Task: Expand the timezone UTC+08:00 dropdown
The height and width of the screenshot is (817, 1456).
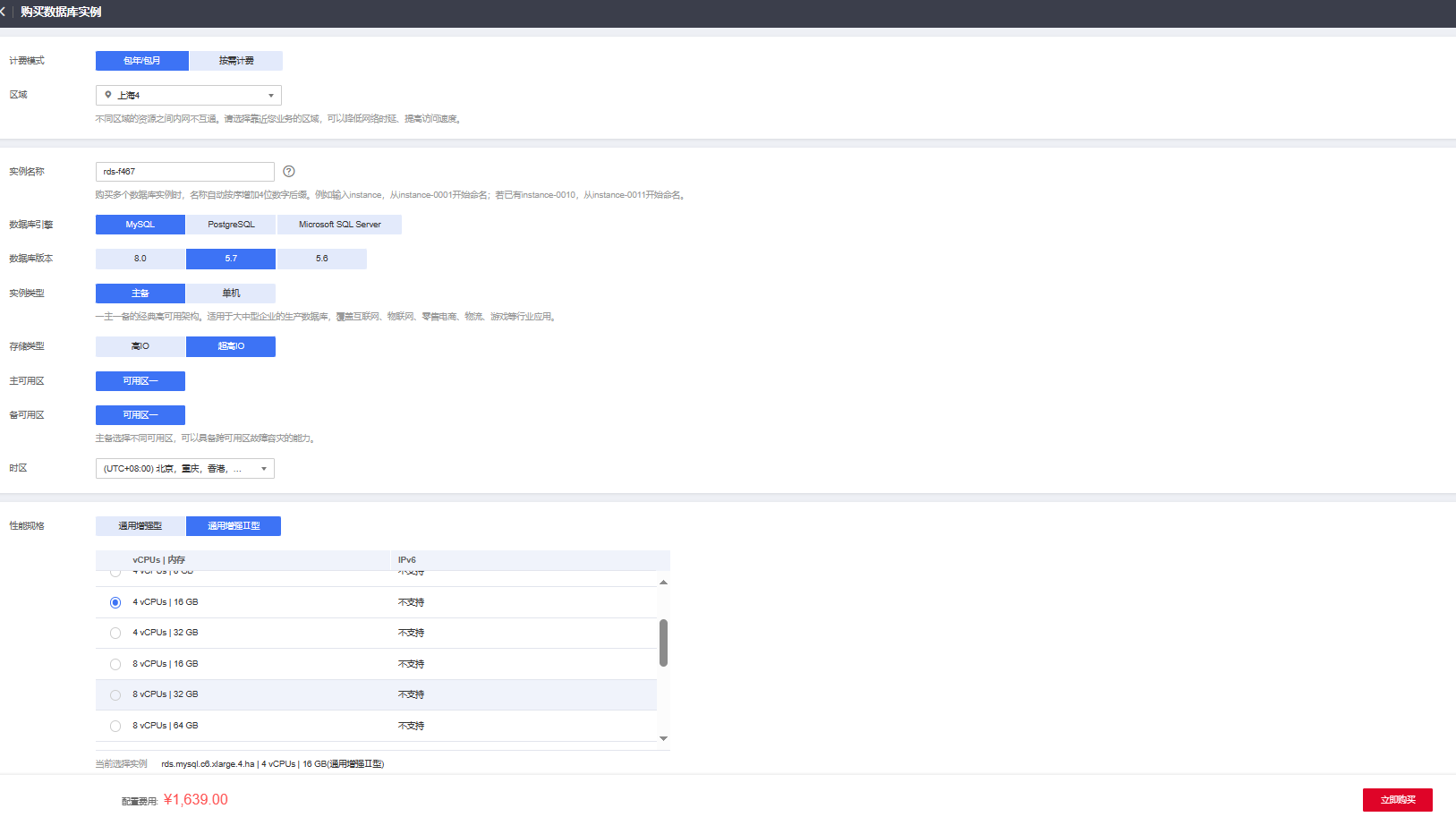Action: [x=185, y=469]
